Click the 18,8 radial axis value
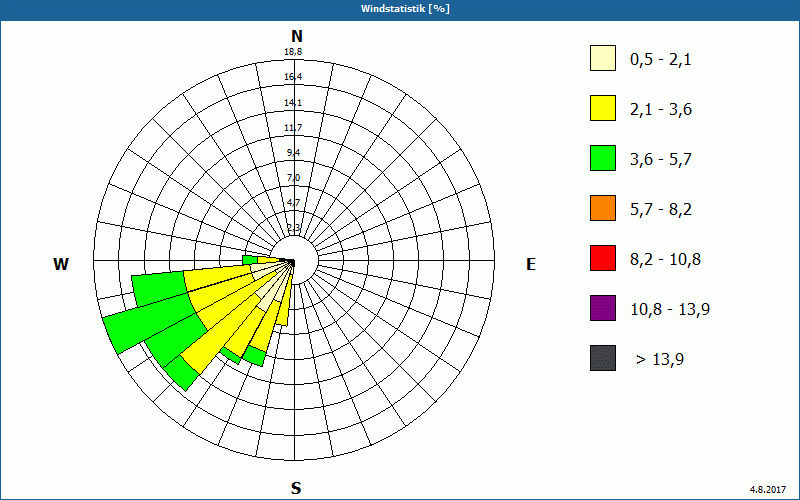Viewport: 800px width, 500px height. pos(293,52)
